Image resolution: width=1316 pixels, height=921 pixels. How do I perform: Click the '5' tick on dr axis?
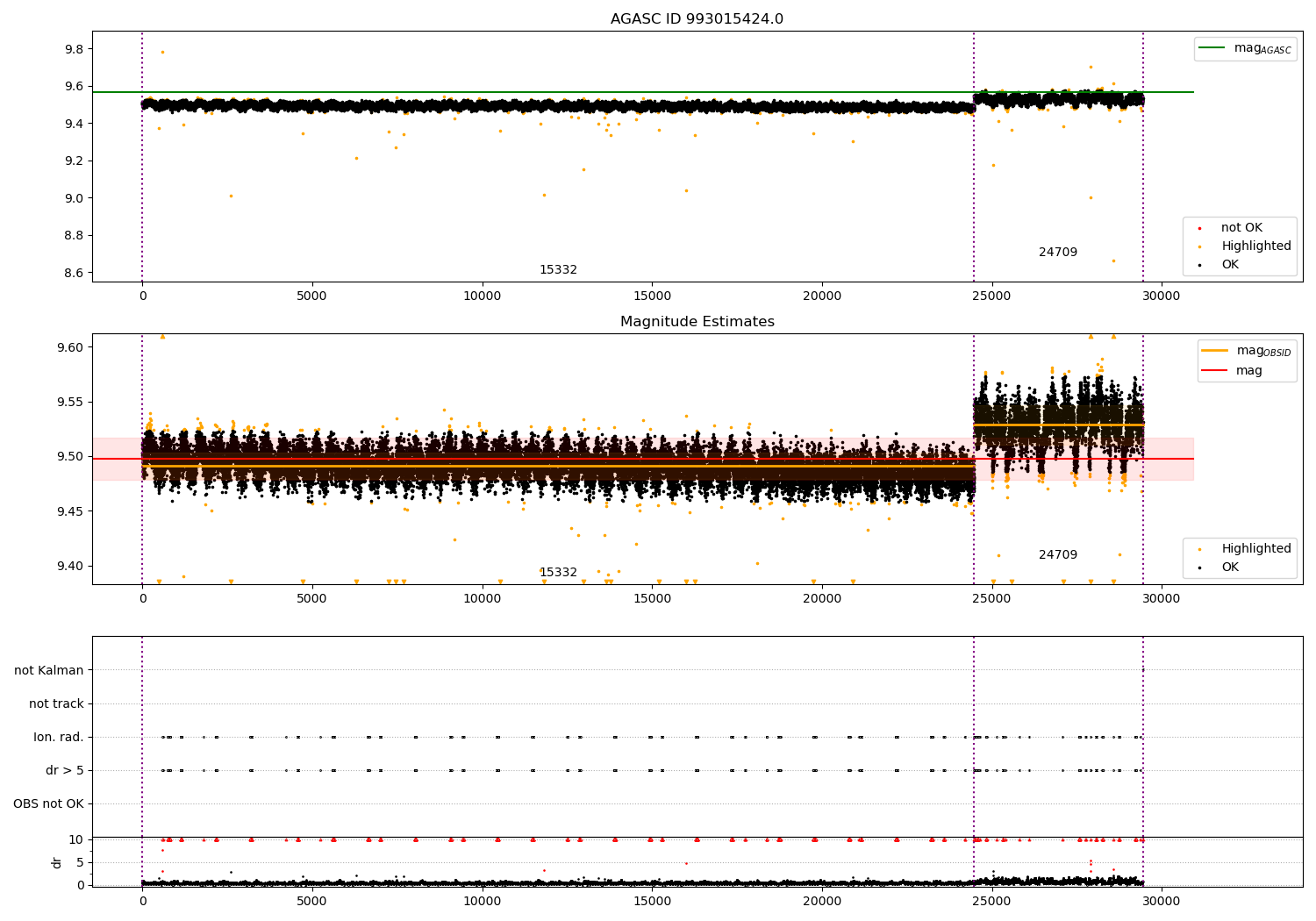pos(81,862)
